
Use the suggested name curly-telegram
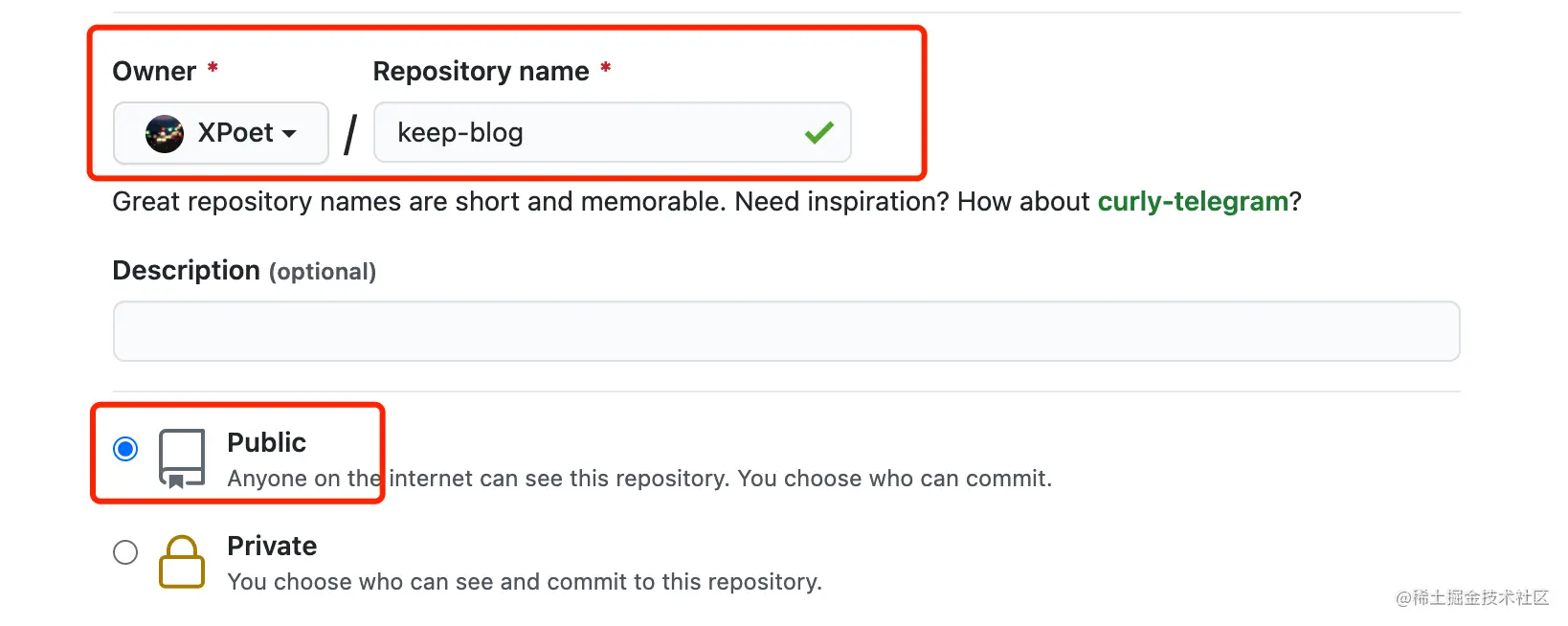click(x=1192, y=202)
